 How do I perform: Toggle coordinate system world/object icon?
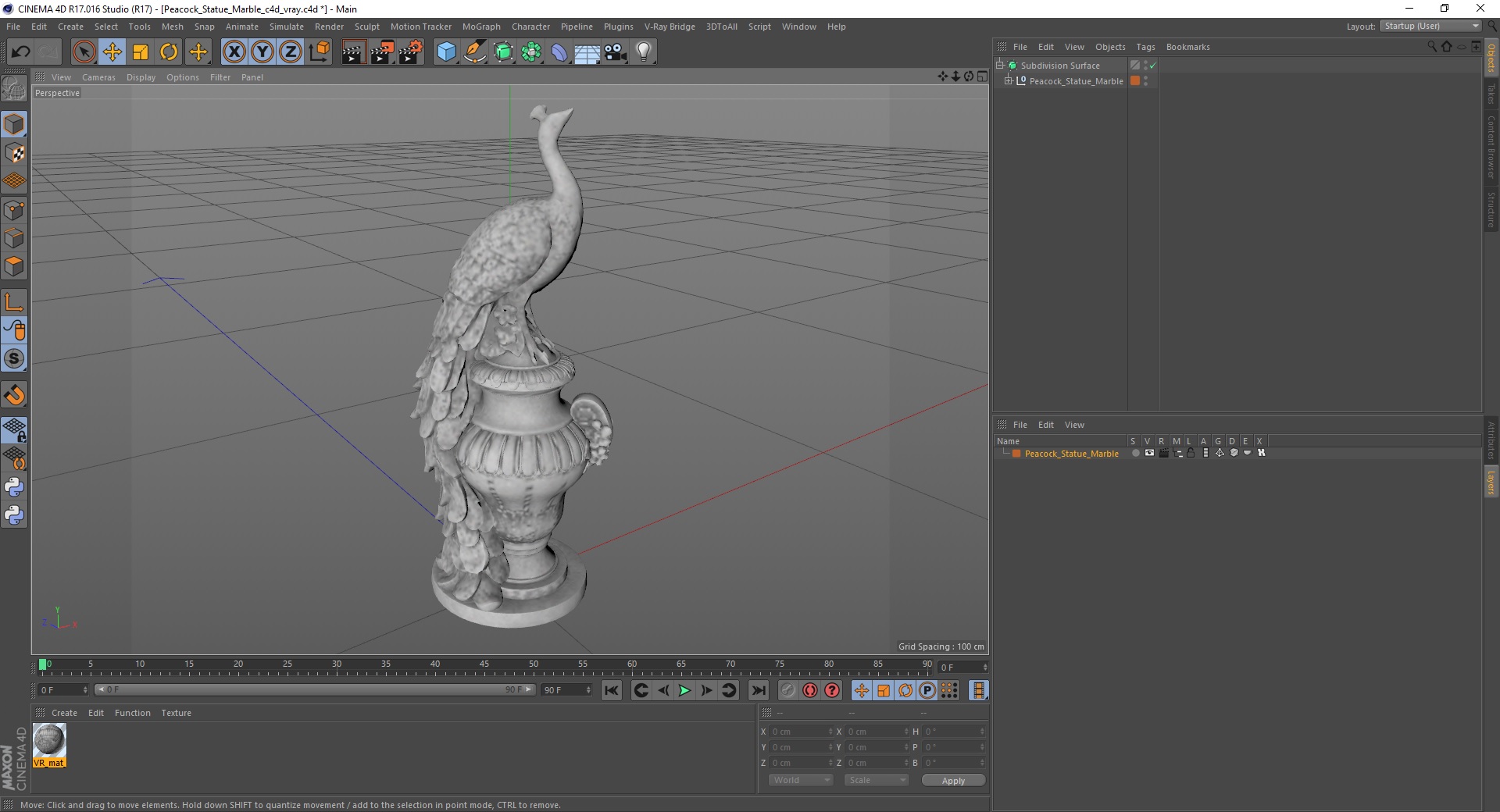[x=320, y=52]
